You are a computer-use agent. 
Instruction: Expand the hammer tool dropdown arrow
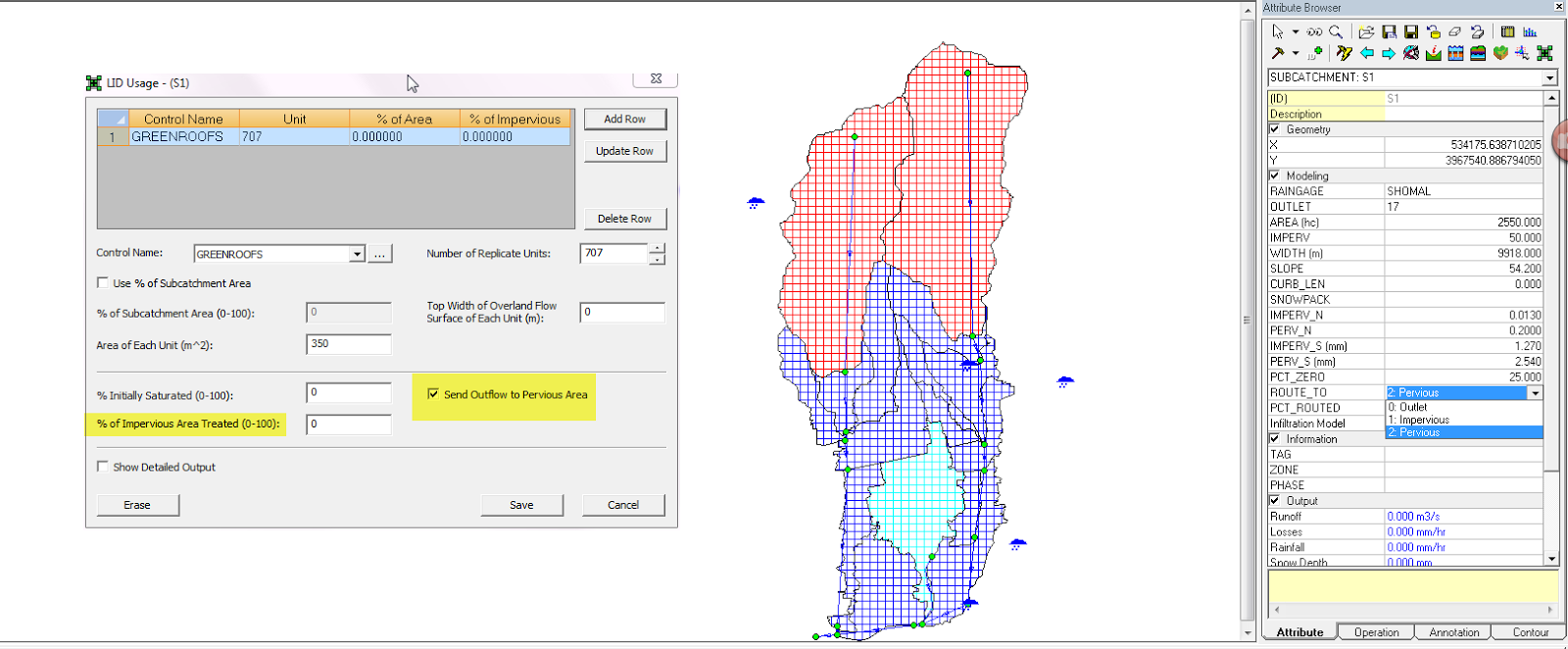tap(1296, 53)
